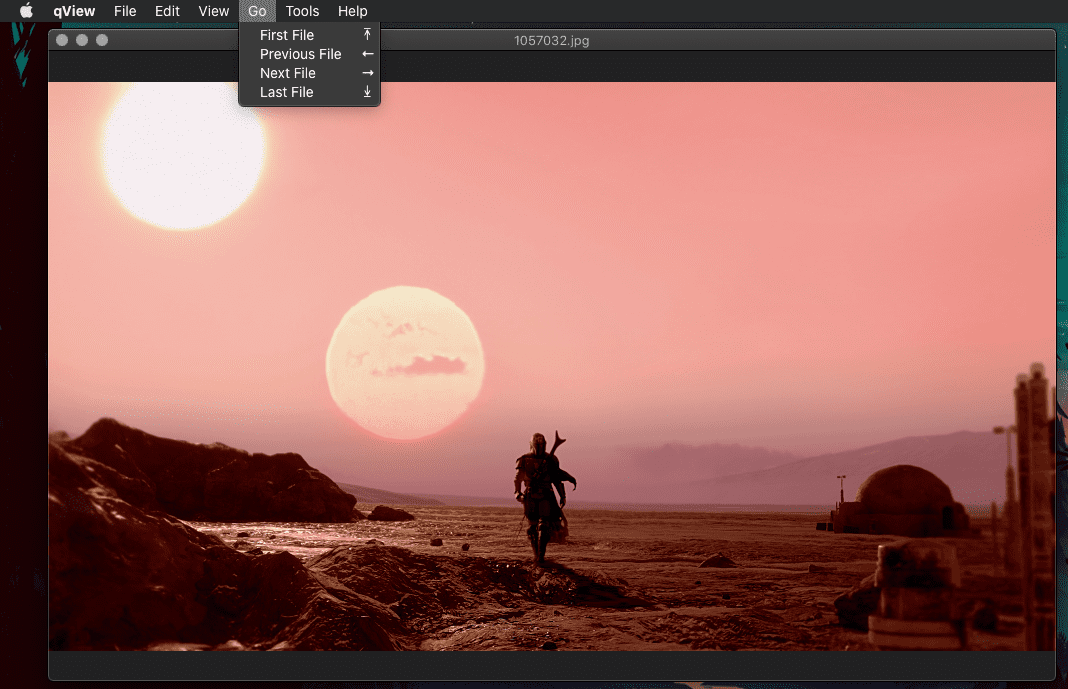
Task: Open the Help menu
Action: (352, 11)
